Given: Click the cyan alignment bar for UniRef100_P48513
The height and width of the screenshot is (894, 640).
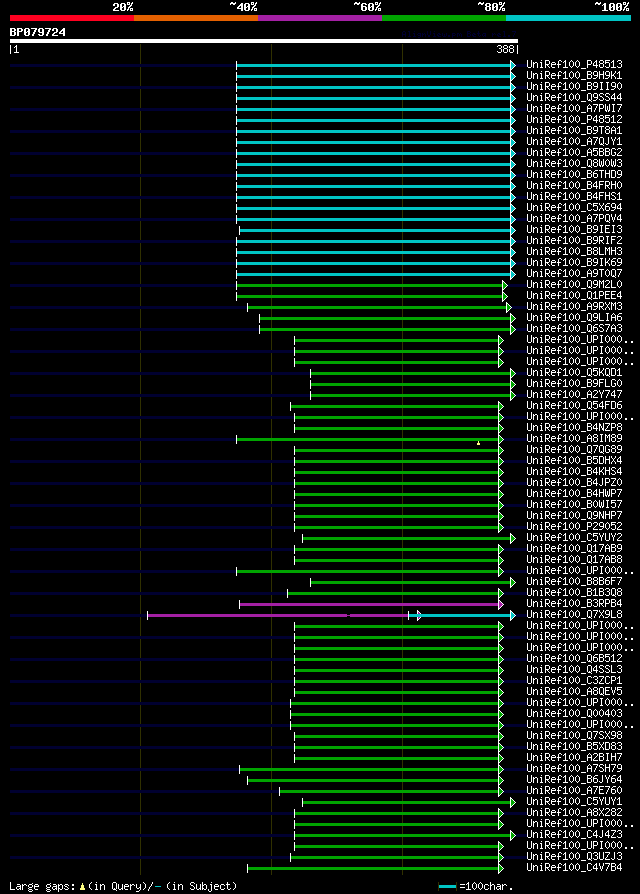Looking at the screenshot, I should (376, 66).
